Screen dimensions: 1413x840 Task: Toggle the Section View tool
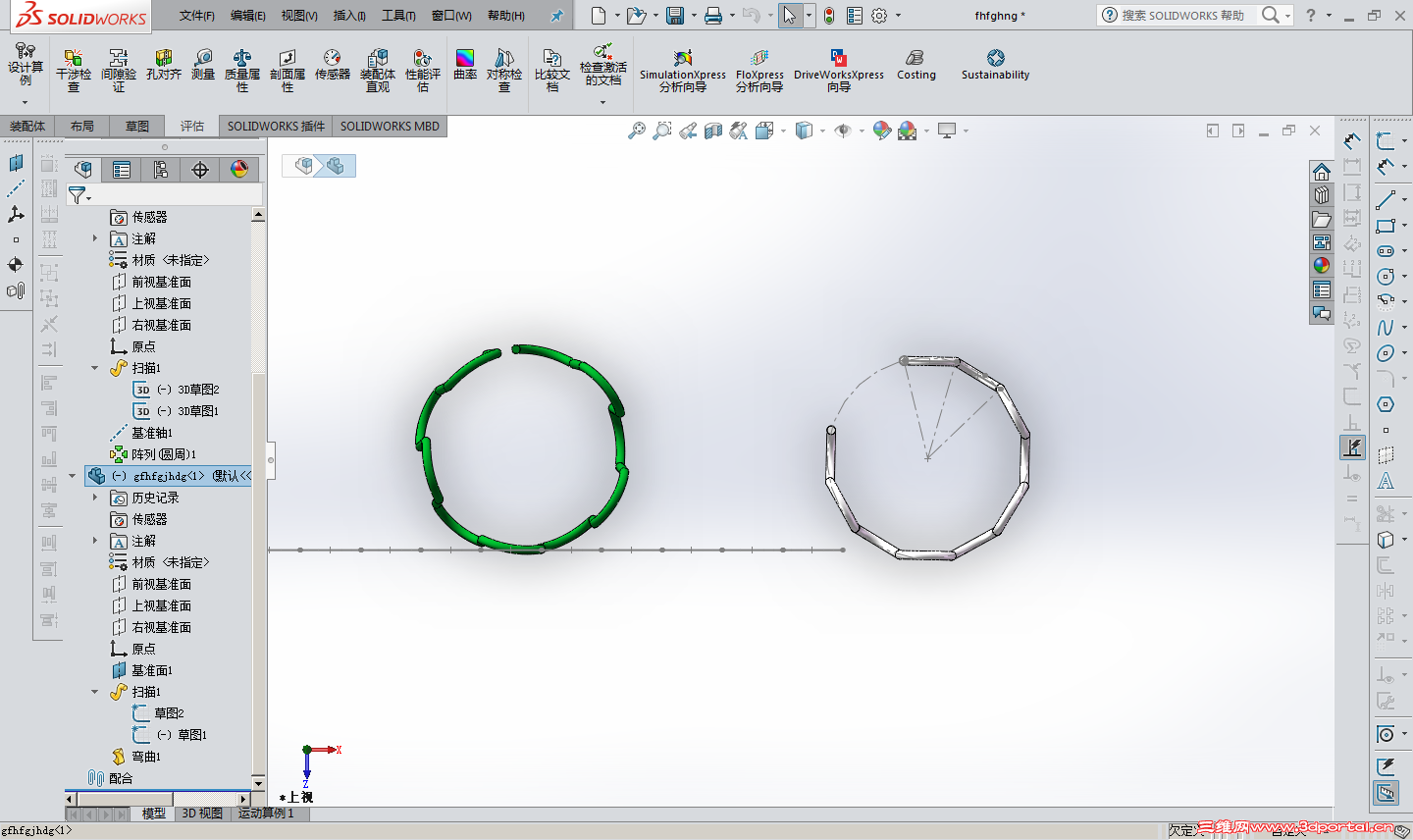(713, 131)
